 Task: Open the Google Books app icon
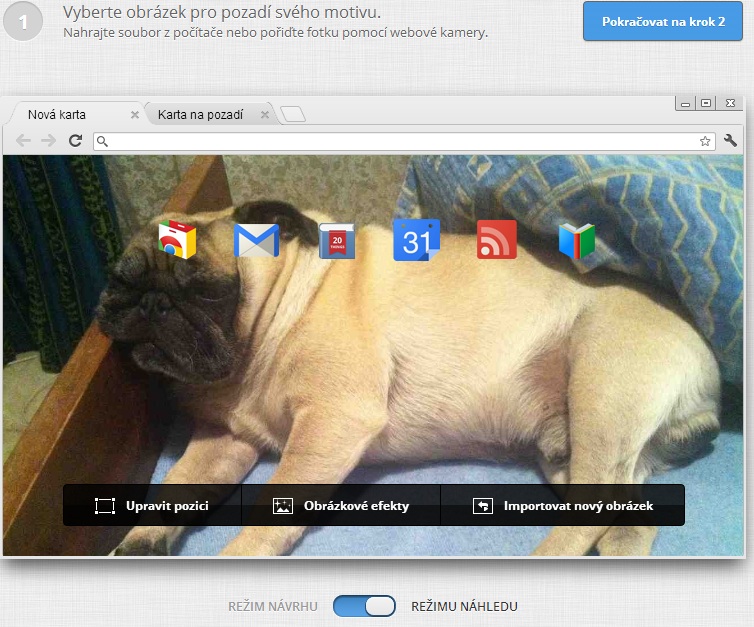coord(577,241)
